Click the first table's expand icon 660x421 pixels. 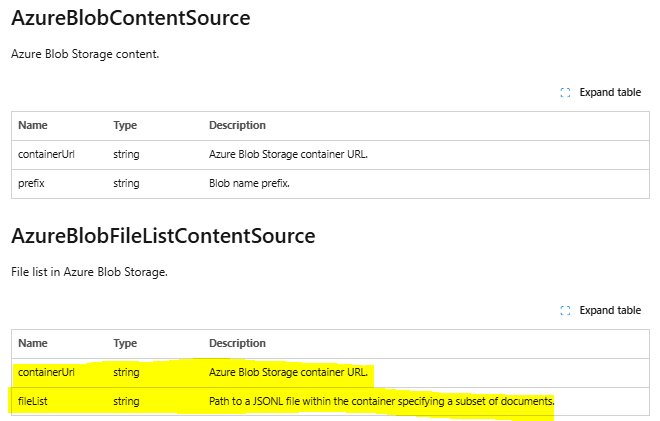pos(565,93)
